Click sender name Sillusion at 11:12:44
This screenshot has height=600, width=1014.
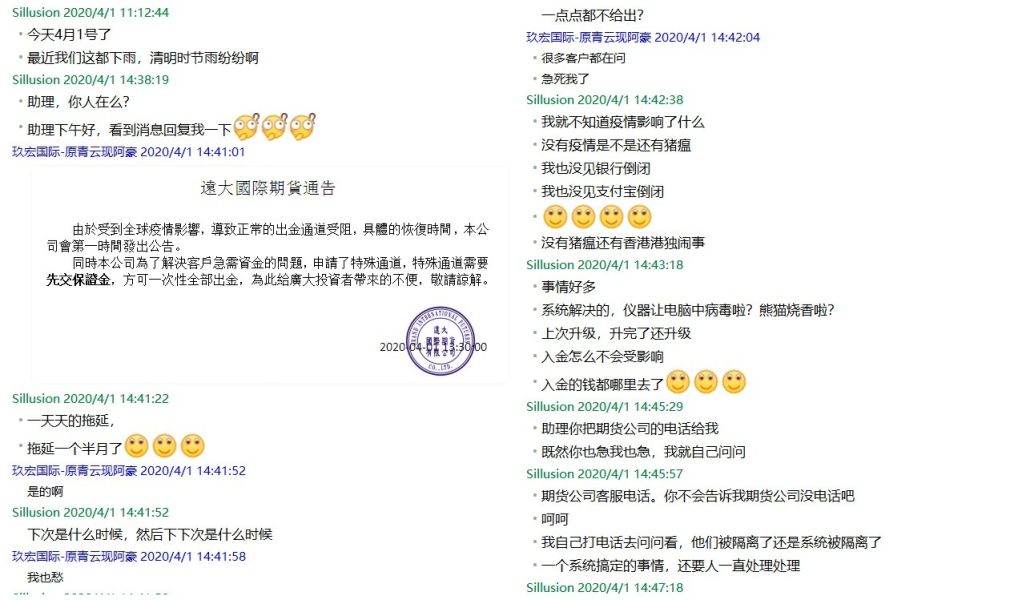tap(36, 12)
